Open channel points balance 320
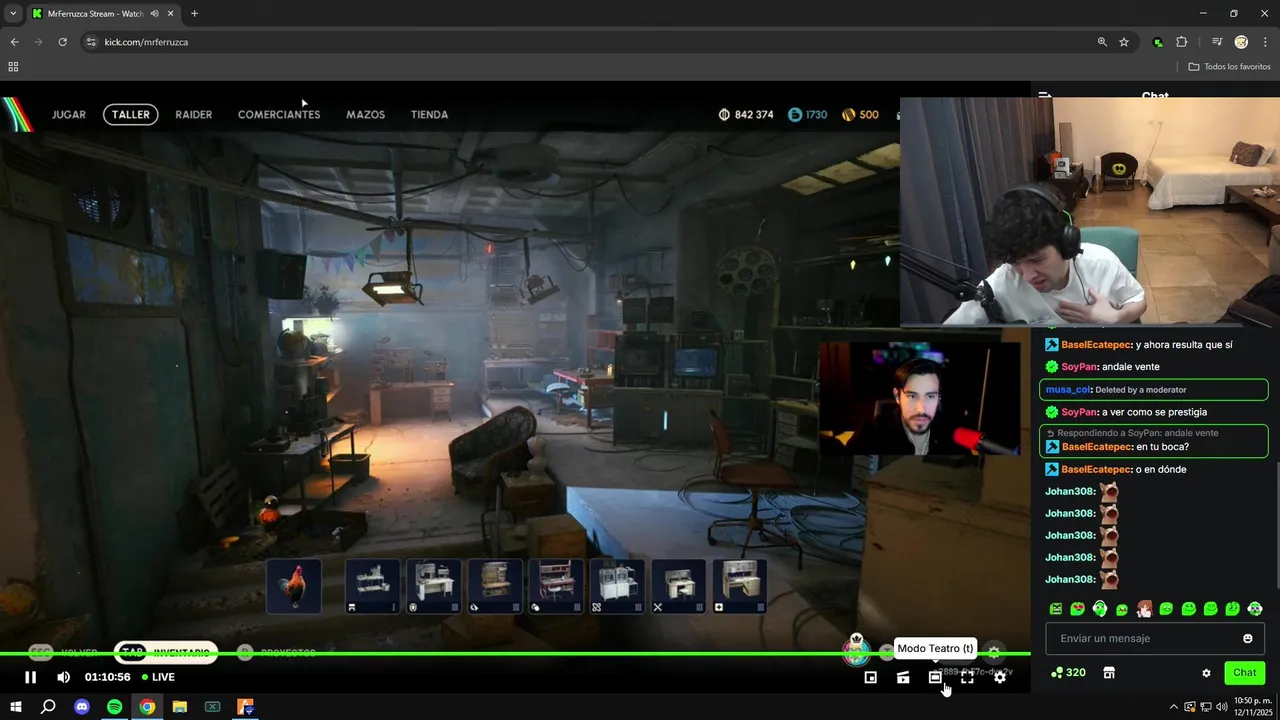 click(1068, 673)
